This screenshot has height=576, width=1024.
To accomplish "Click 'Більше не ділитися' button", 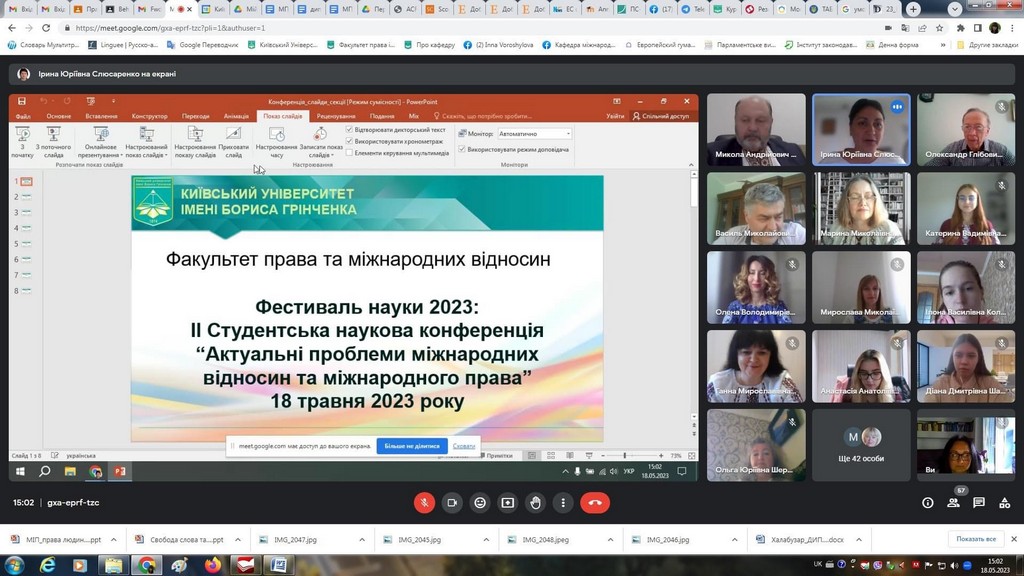I will click(x=412, y=445).
